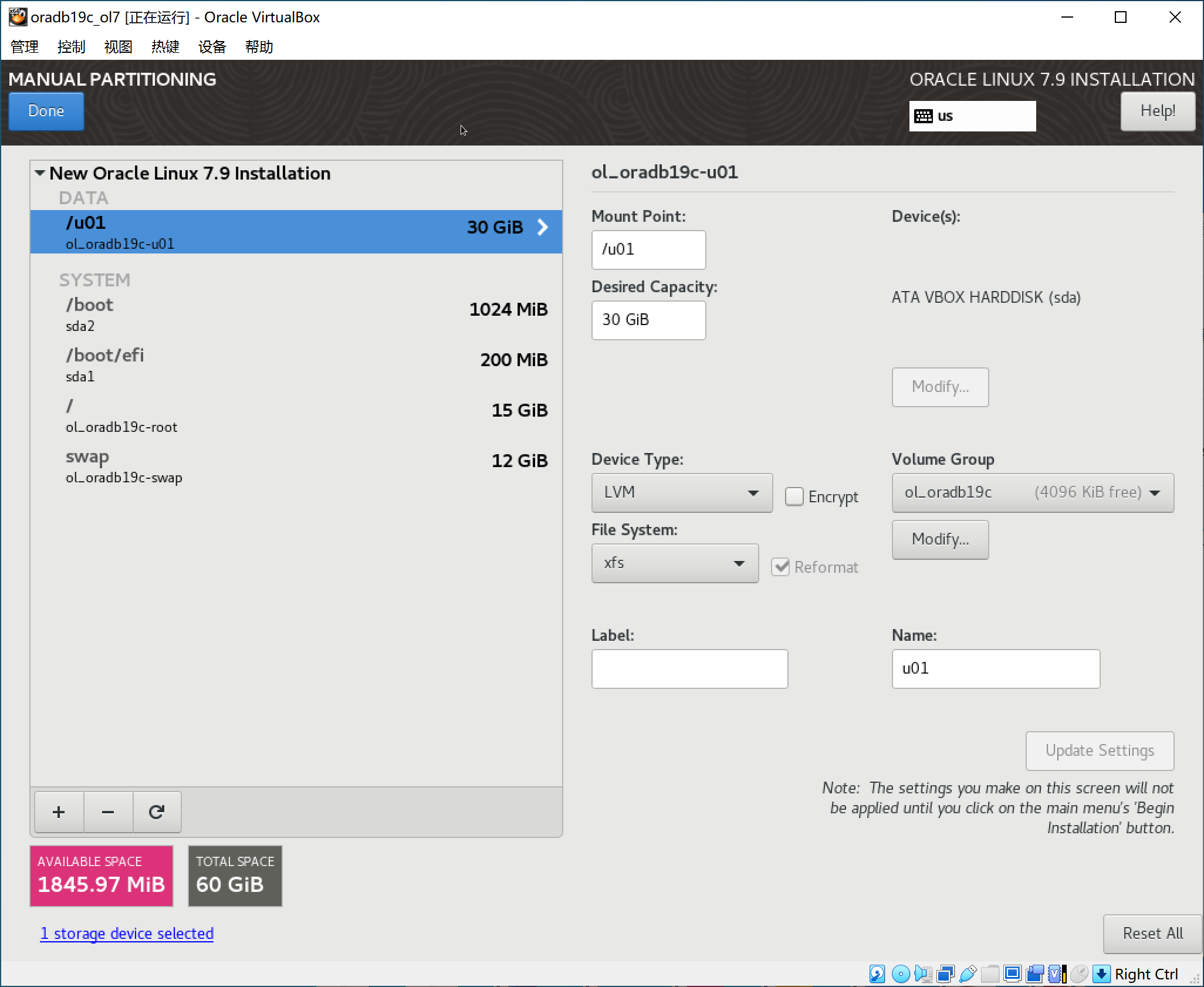The width and height of the screenshot is (1204, 987).
Task: Click the network adapters status icon
Action: [x=946, y=974]
